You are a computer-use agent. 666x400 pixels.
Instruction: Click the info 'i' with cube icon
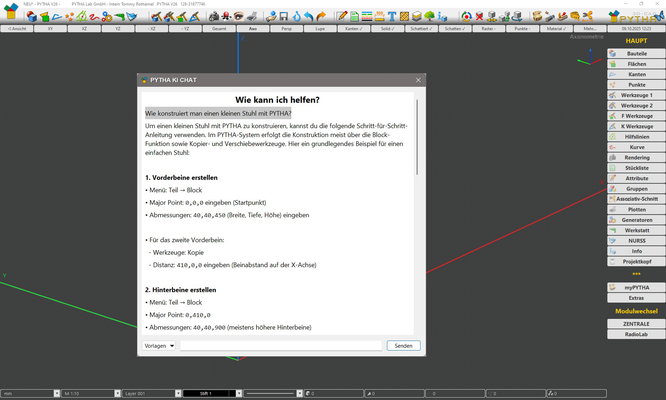(442, 17)
